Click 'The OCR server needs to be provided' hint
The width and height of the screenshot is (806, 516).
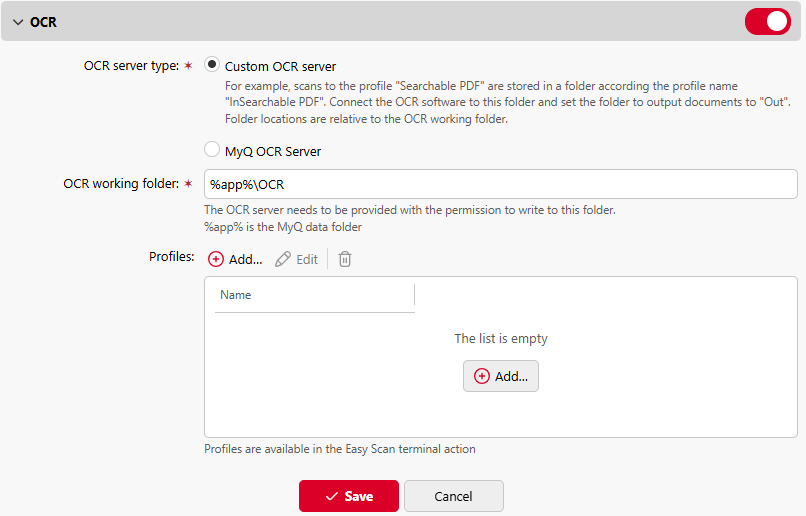point(410,210)
